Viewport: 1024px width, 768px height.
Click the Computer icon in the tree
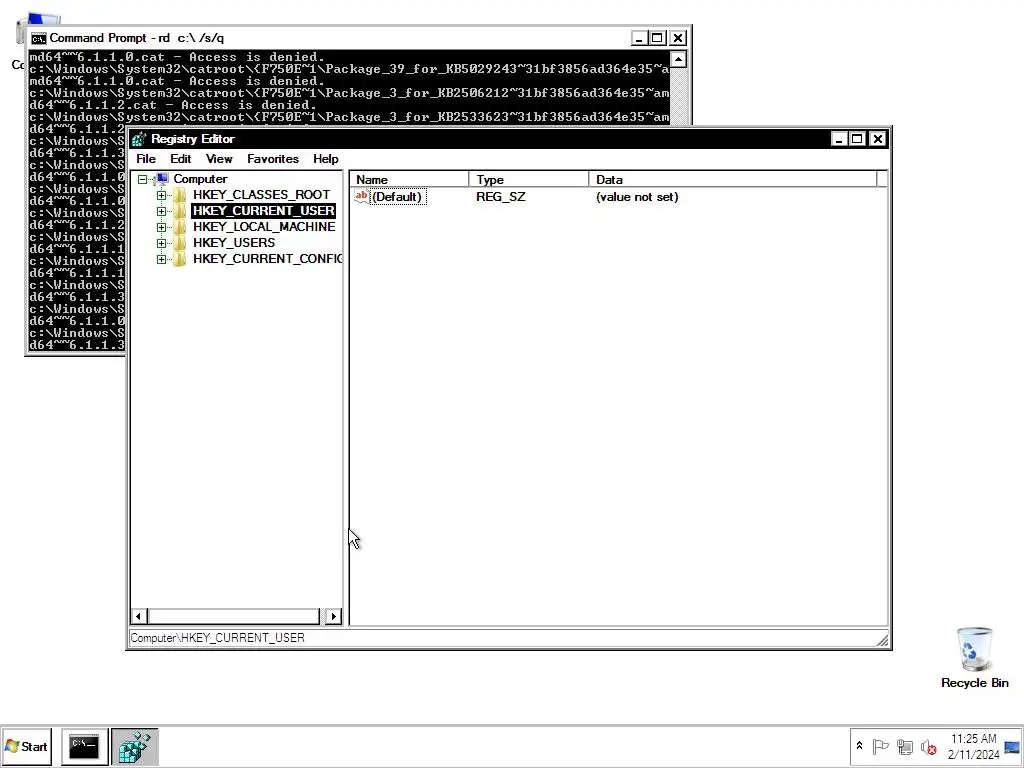pyautogui.click(x=162, y=179)
